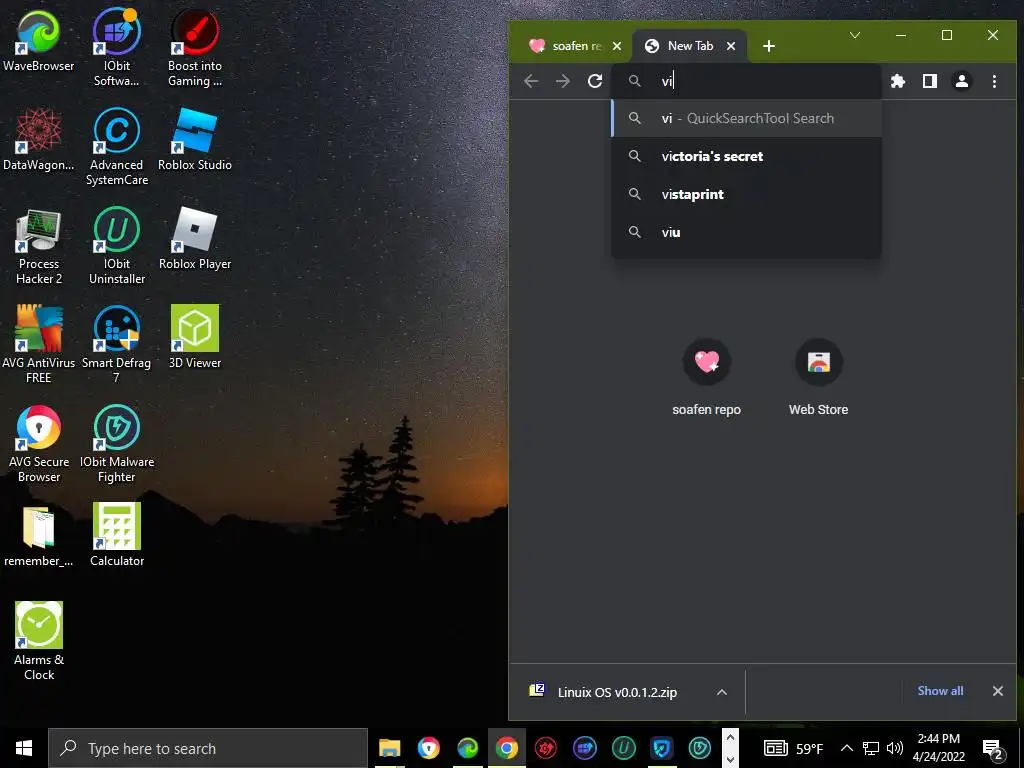Screen dimensions: 1024x768
Task: Choose the victoria's secret suggestion
Action: (x=746, y=156)
